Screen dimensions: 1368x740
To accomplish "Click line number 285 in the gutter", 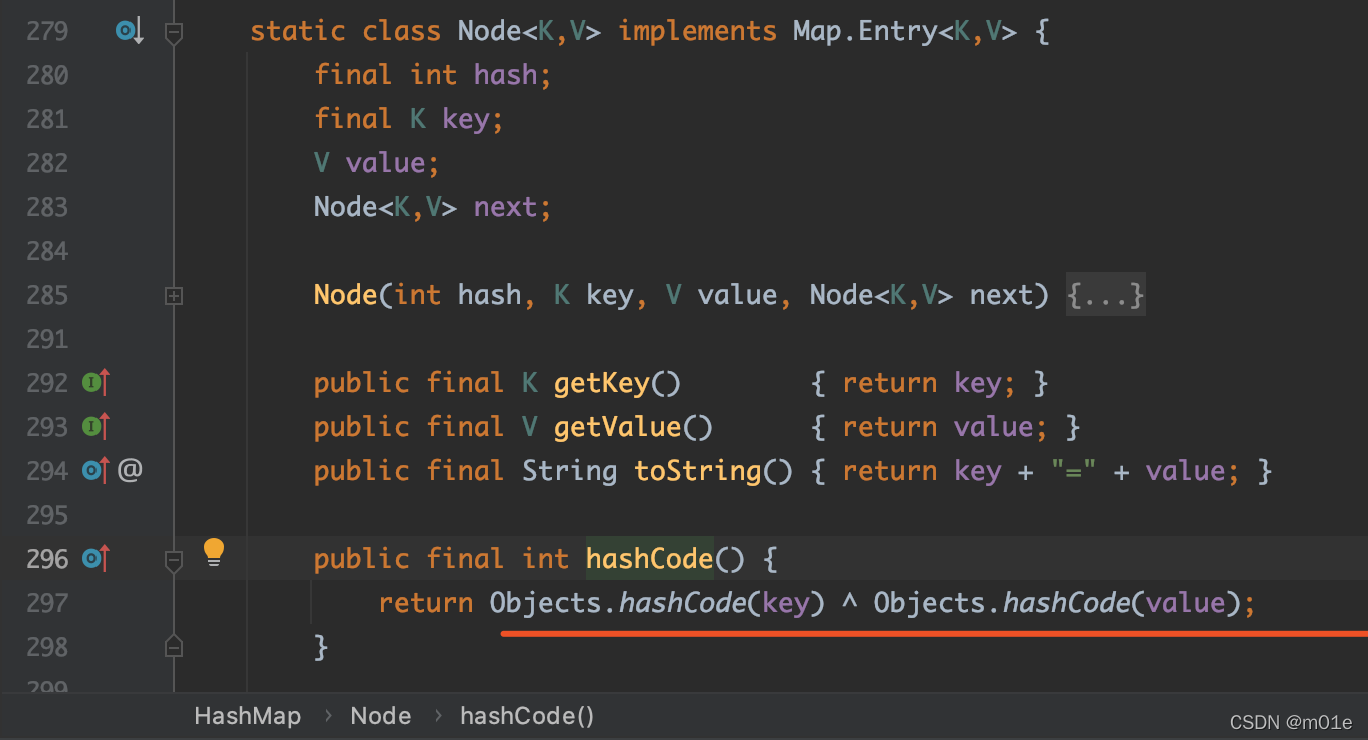I will (x=47, y=295).
